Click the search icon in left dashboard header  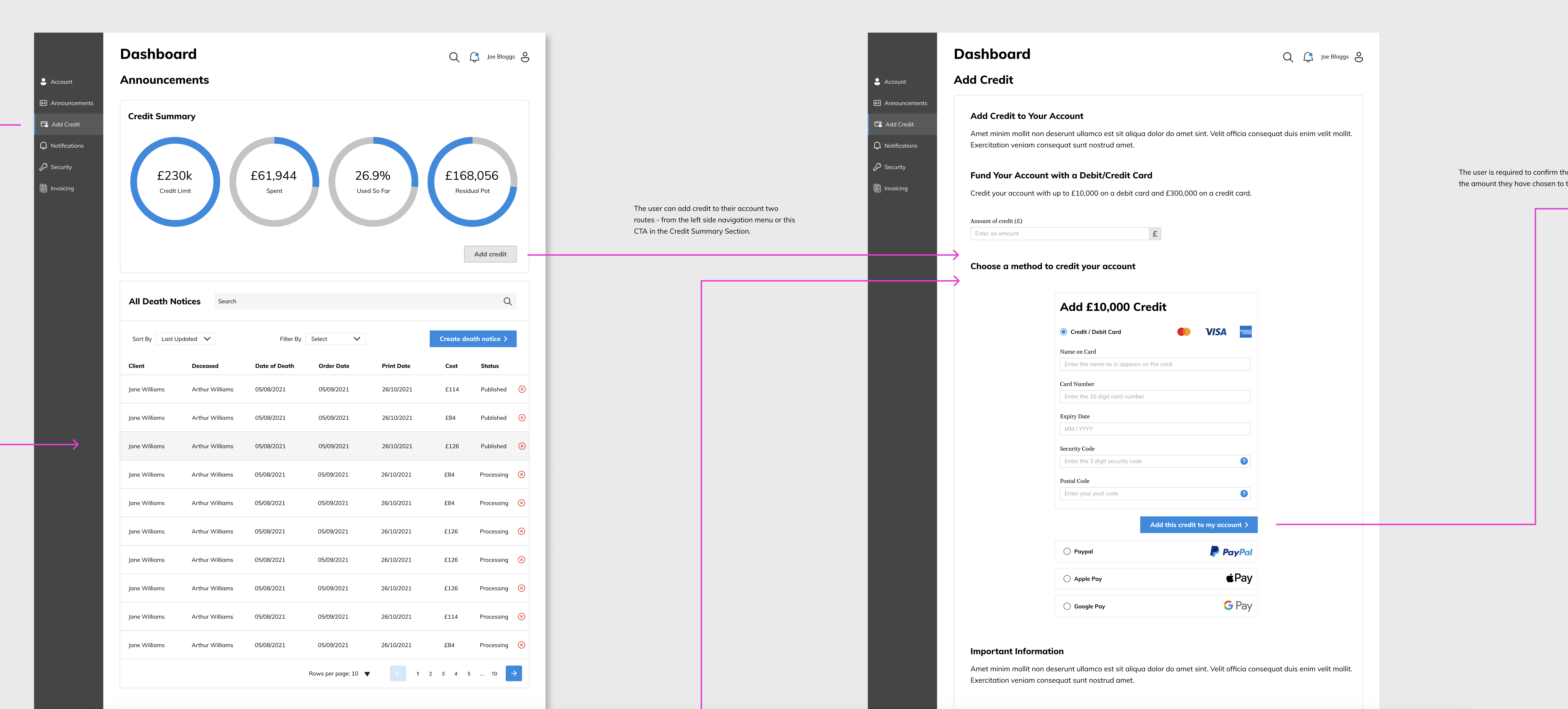click(x=454, y=57)
